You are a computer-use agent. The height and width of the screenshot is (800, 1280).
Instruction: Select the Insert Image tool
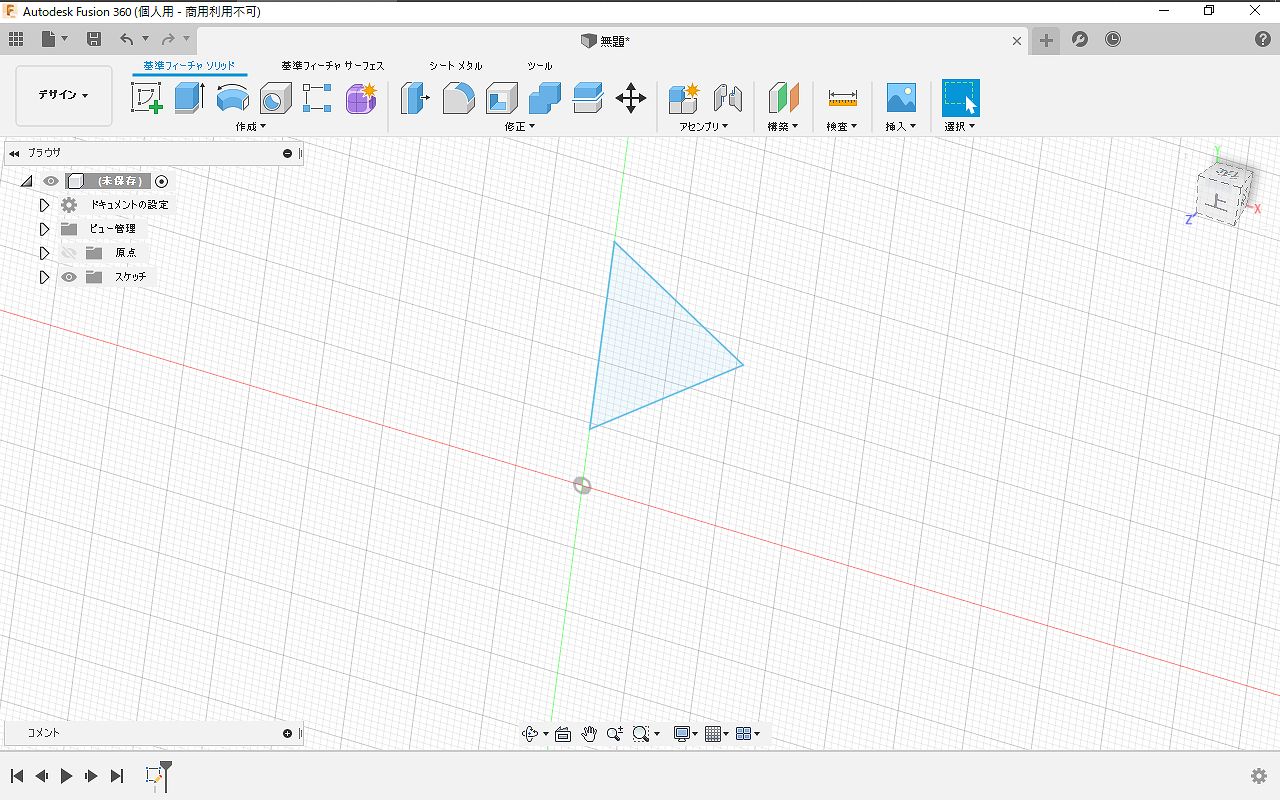[x=901, y=98]
